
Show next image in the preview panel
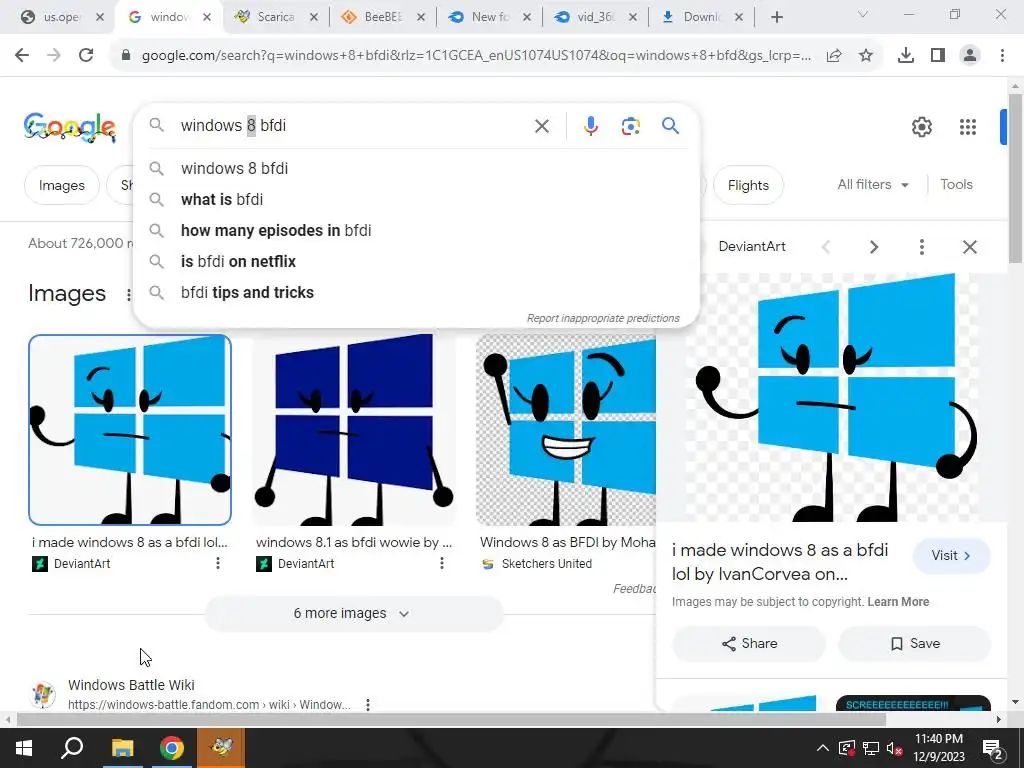point(874,247)
